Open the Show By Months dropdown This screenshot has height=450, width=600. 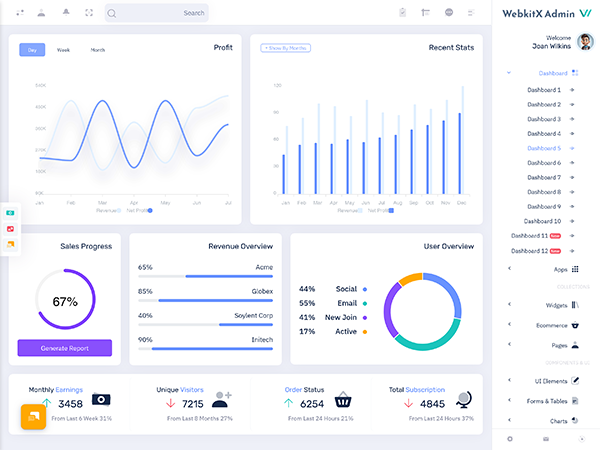tap(283, 48)
